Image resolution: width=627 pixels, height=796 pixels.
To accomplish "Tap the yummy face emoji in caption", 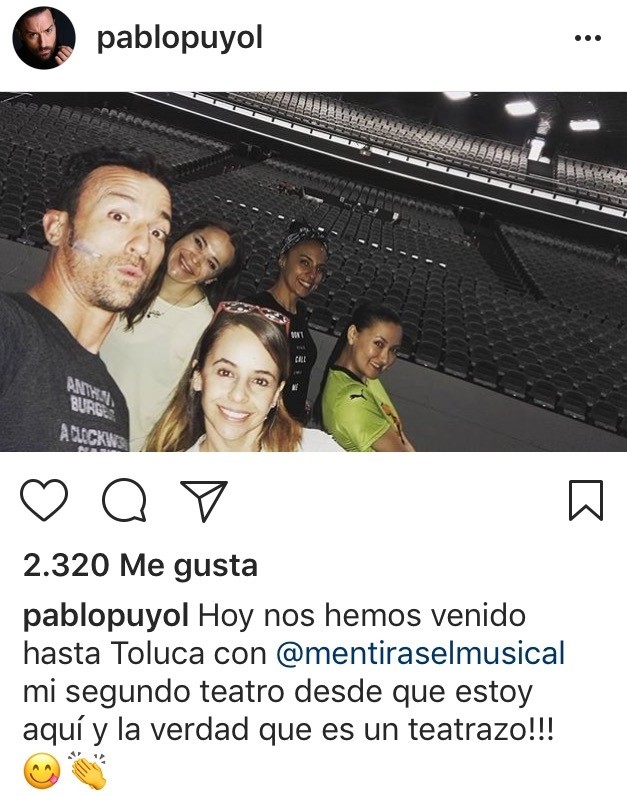I will point(42,771).
